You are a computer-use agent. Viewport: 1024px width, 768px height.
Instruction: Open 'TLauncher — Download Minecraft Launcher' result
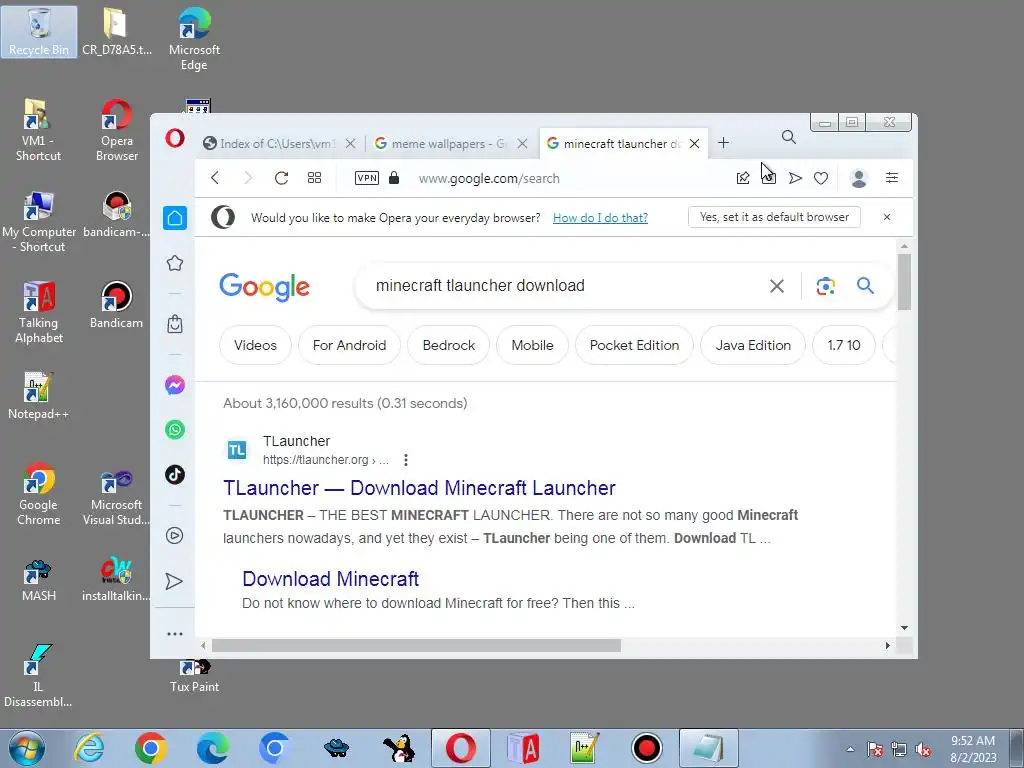pyautogui.click(x=419, y=488)
